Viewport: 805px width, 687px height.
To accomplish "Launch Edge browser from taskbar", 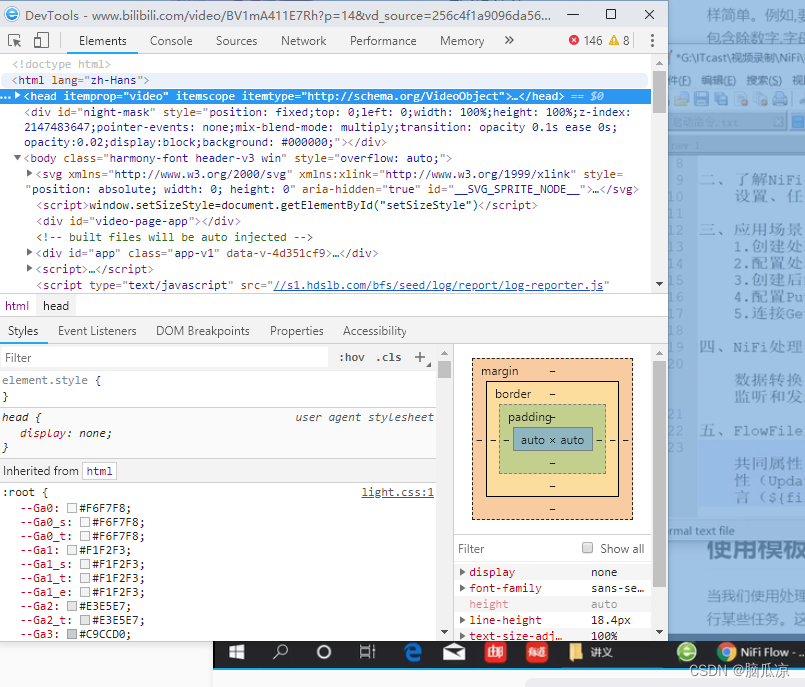I will pyautogui.click(x=412, y=652).
